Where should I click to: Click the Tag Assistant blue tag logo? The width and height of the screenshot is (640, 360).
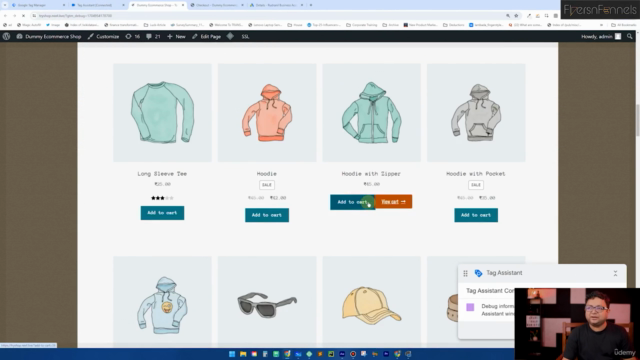coord(478,273)
